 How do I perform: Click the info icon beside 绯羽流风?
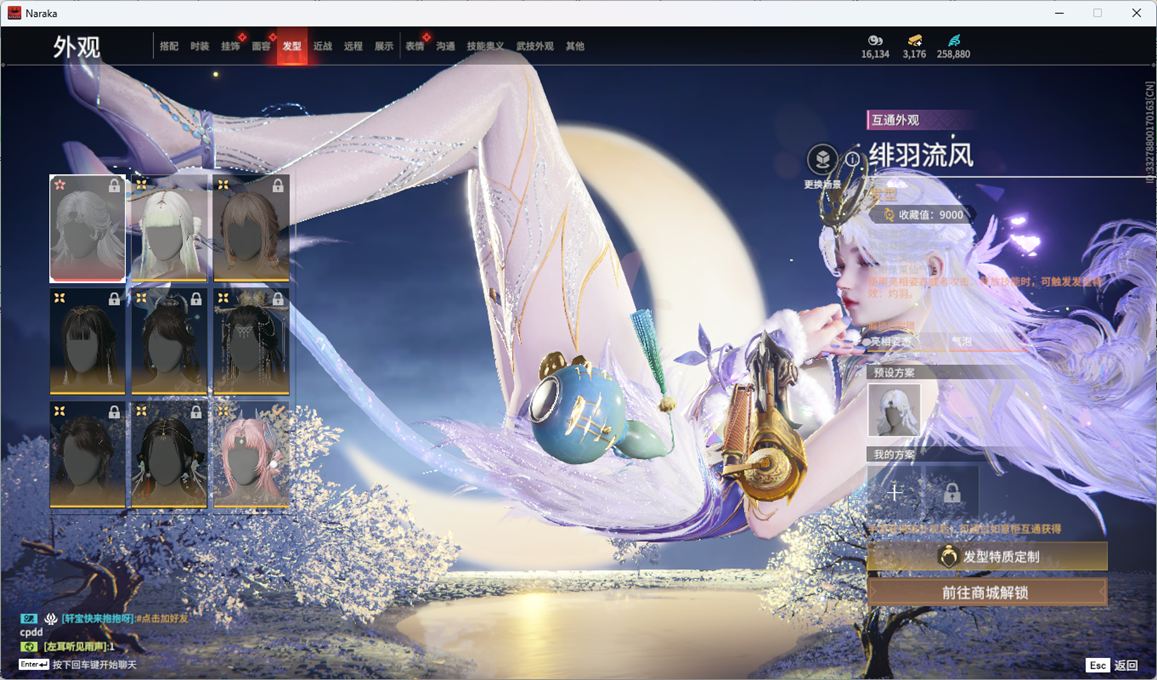pyautogui.click(x=852, y=159)
